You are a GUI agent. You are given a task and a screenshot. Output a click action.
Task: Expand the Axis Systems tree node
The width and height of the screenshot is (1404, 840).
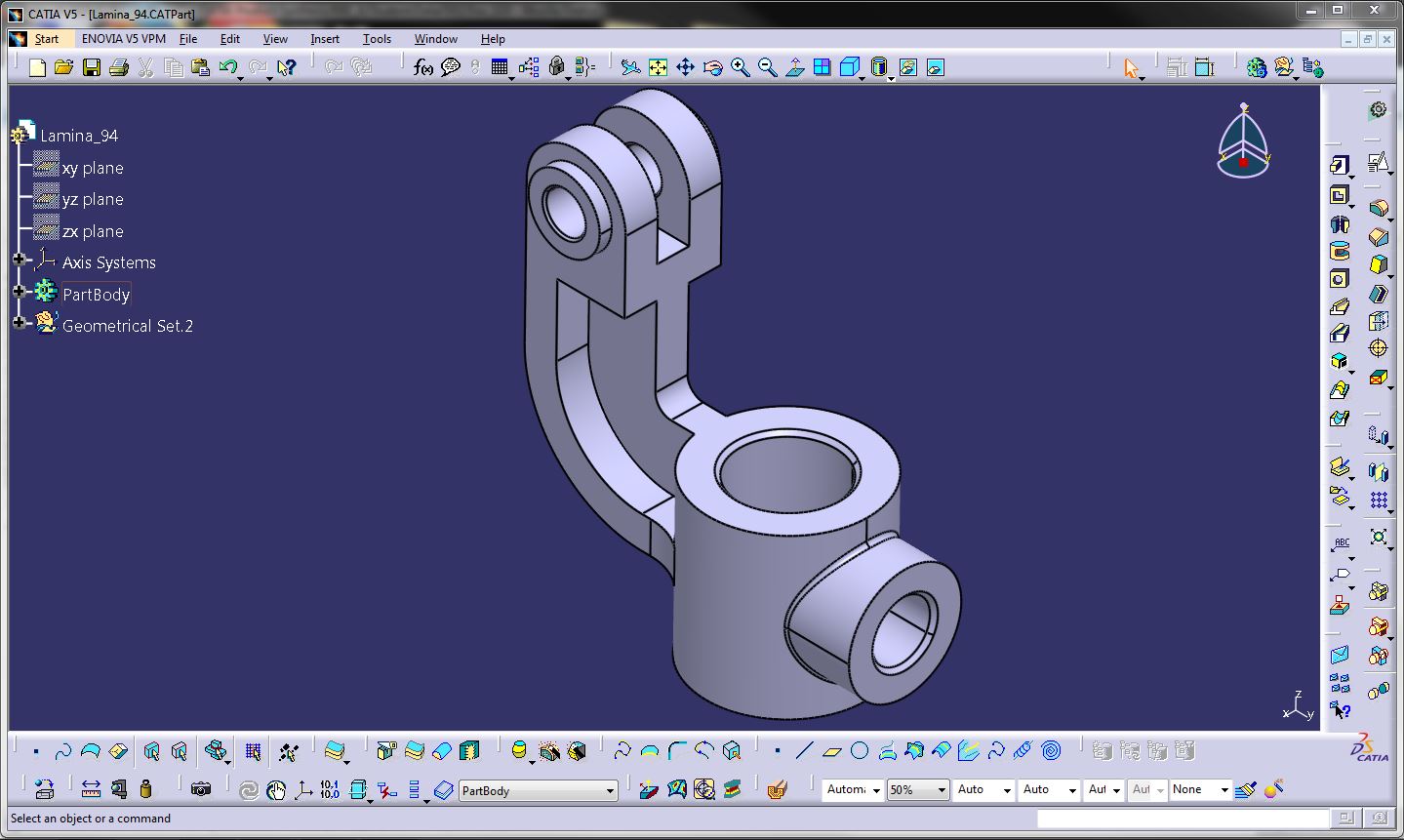19,260
